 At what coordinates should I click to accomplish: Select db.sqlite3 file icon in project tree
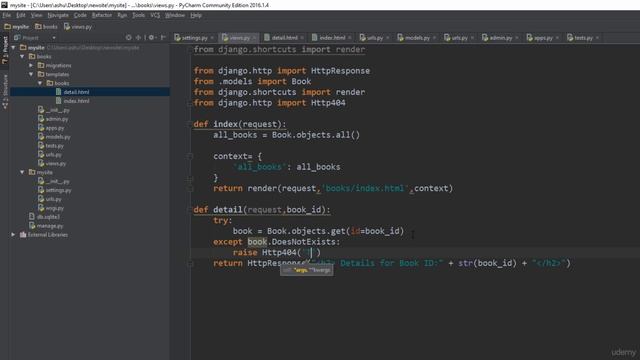(32, 217)
